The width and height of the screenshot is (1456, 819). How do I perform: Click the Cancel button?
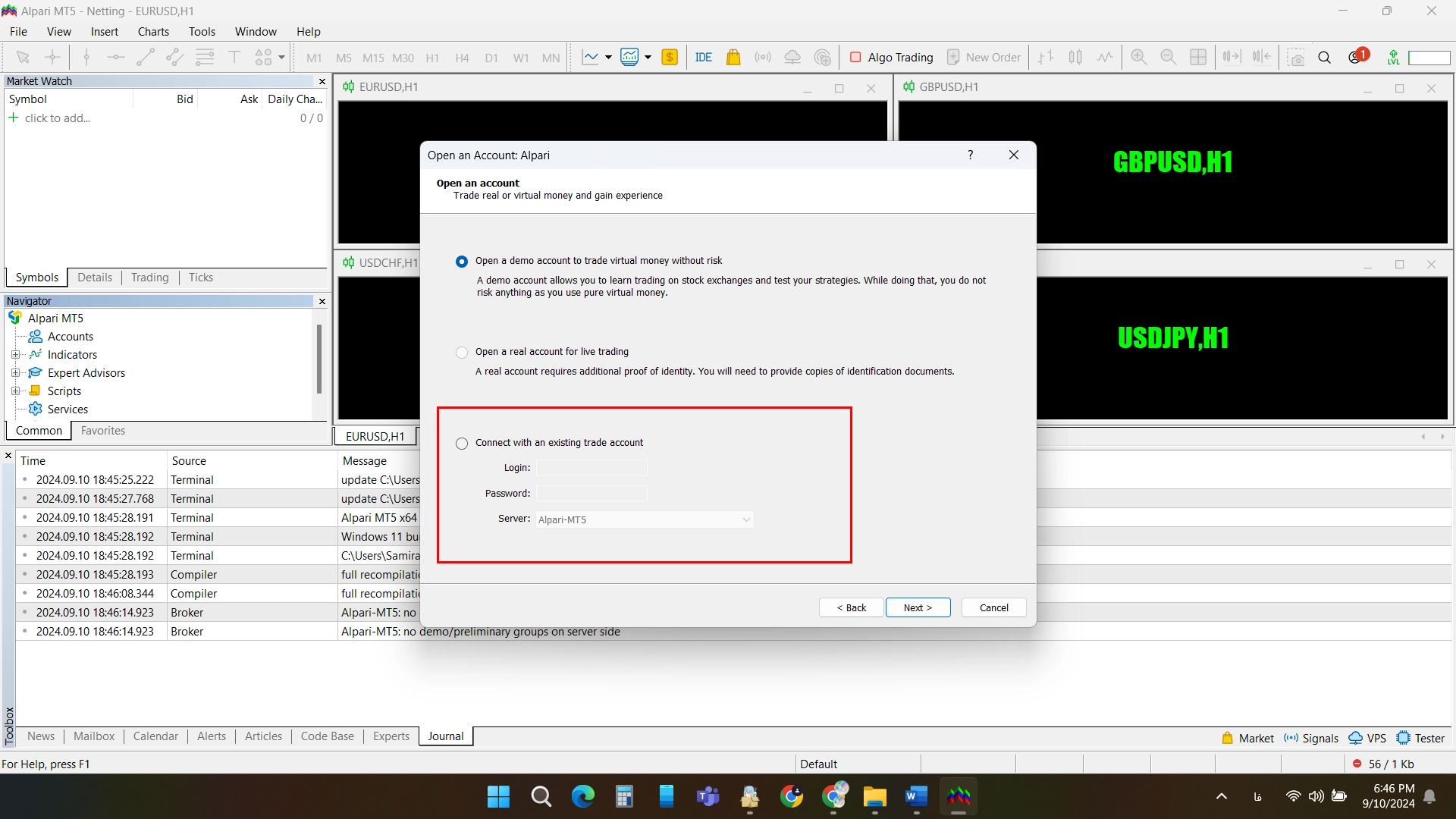[x=994, y=607]
